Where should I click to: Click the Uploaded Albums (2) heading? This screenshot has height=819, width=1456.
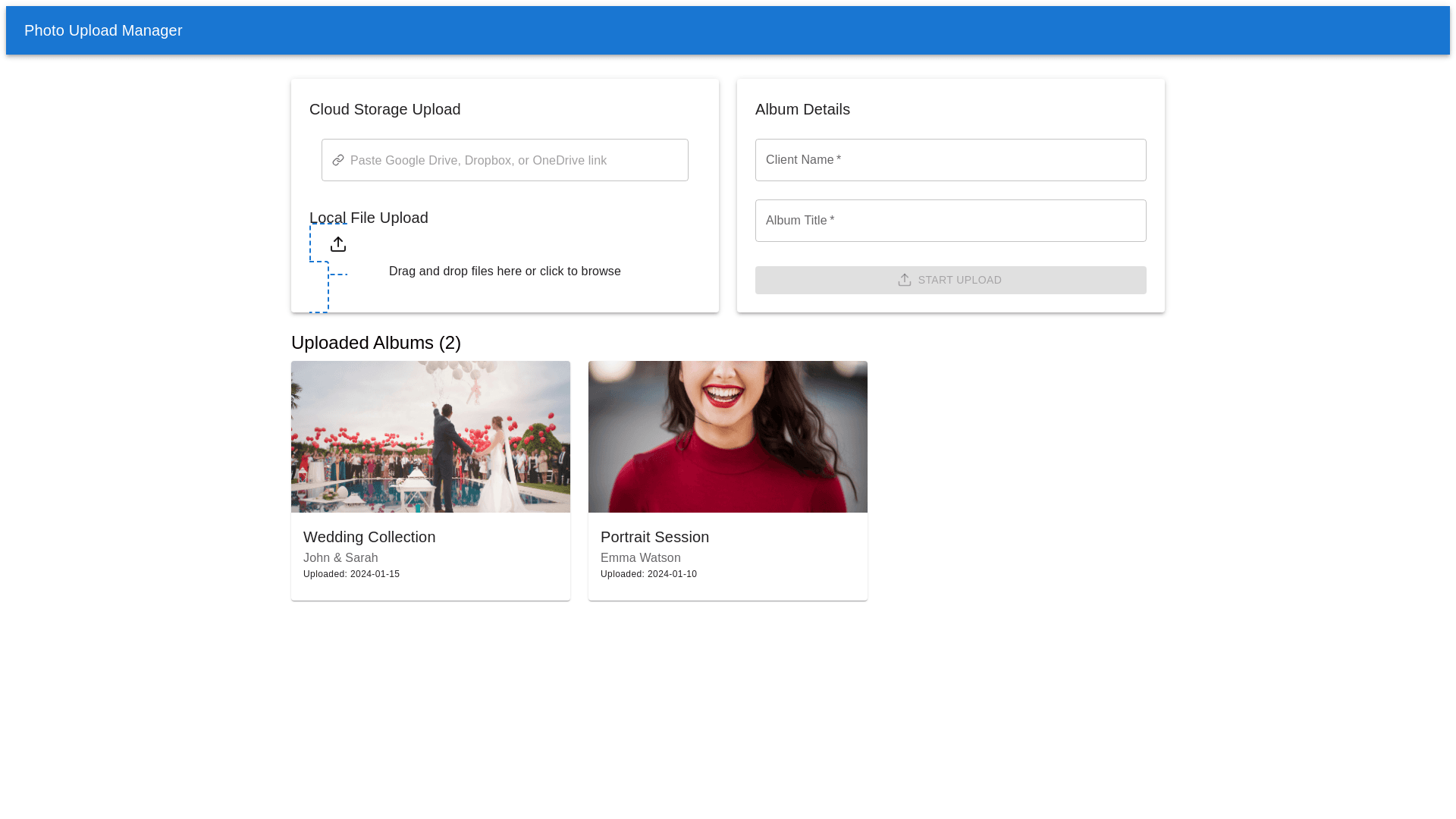[x=376, y=343]
